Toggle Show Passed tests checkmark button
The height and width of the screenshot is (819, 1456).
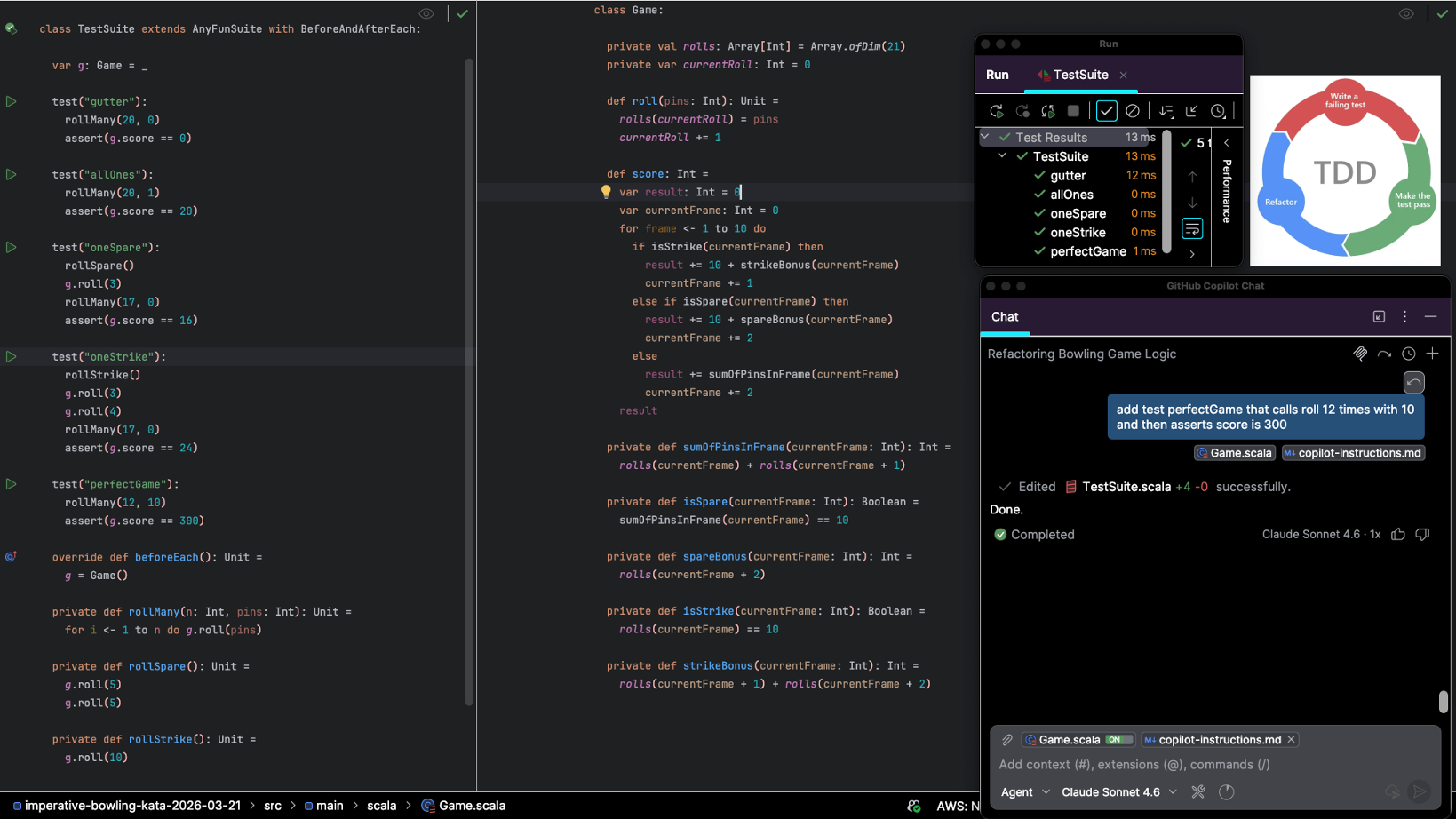pos(1106,111)
